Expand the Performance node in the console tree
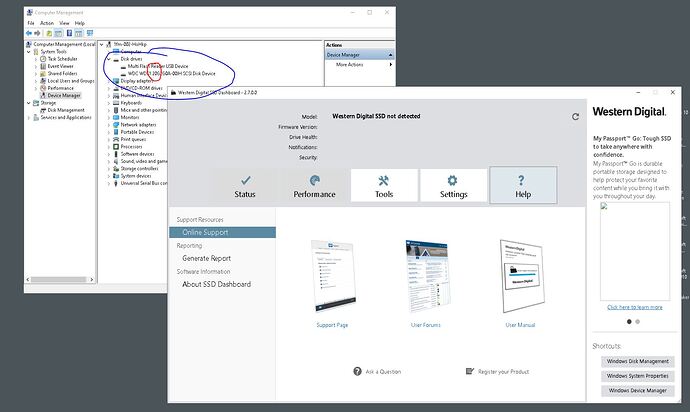The width and height of the screenshot is (690, 412). [36, 88]
